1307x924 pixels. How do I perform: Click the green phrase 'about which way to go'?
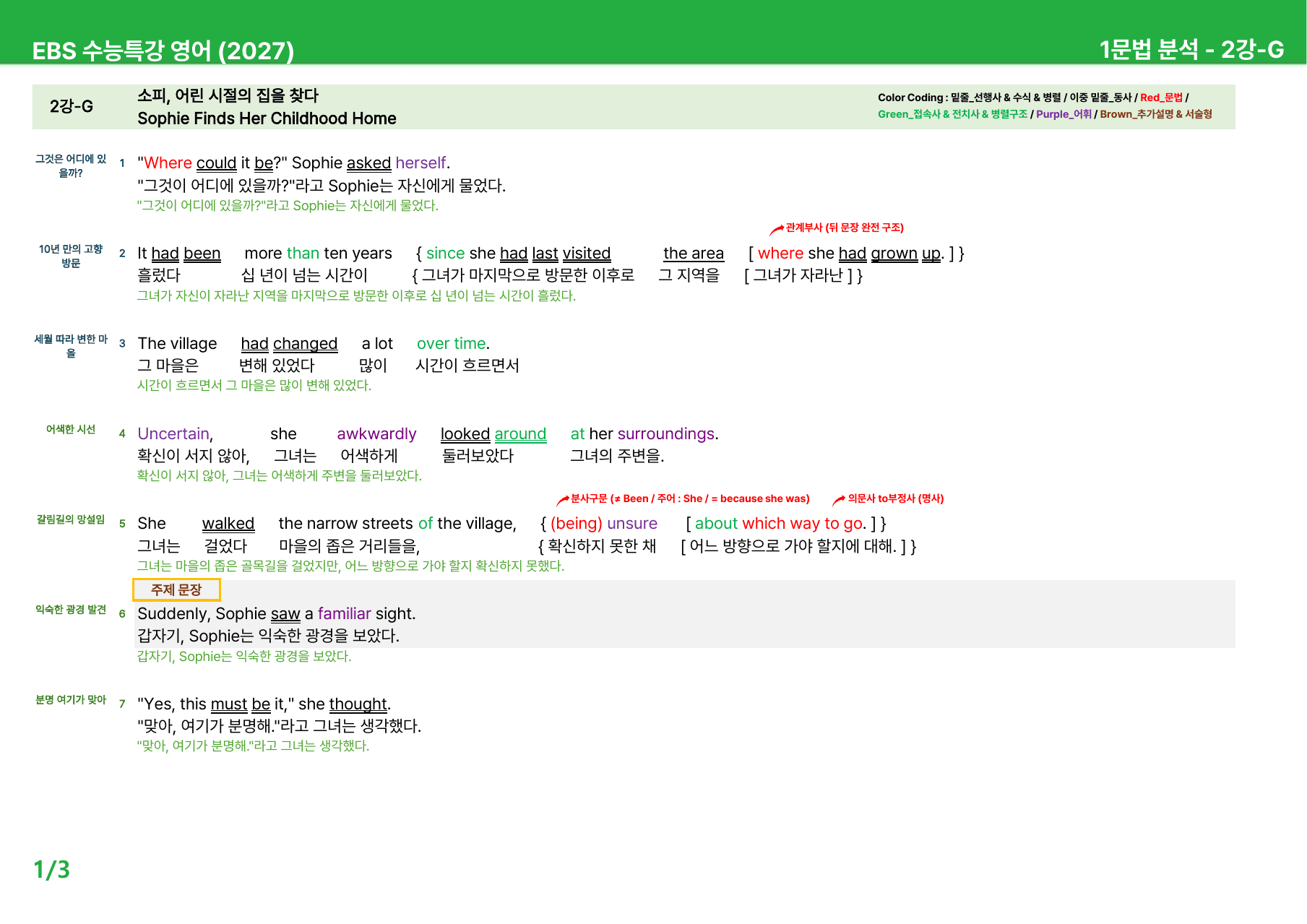pos(779,523)
